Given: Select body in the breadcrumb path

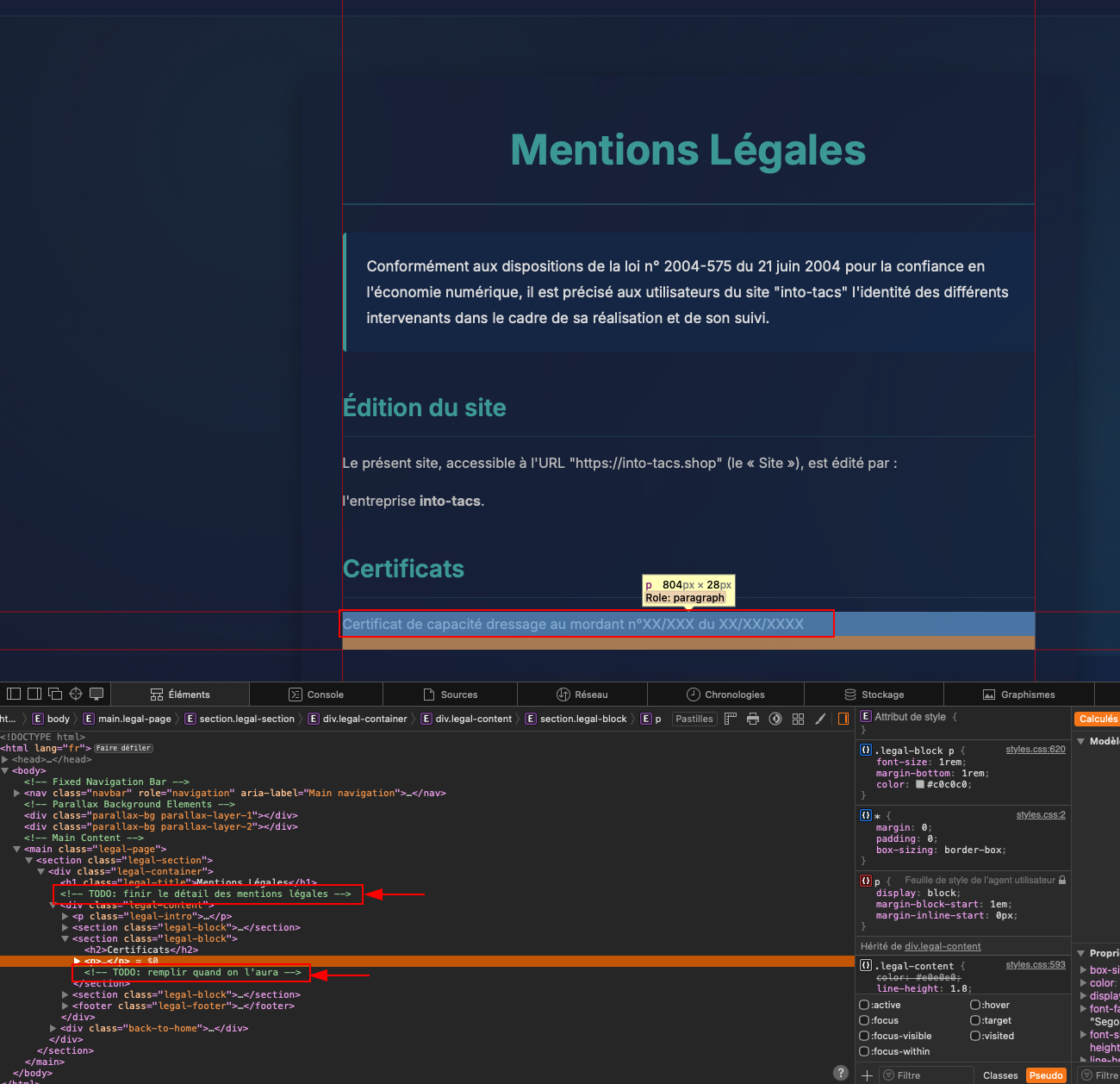Looking at the screenshot, I should tap(52, 719).
